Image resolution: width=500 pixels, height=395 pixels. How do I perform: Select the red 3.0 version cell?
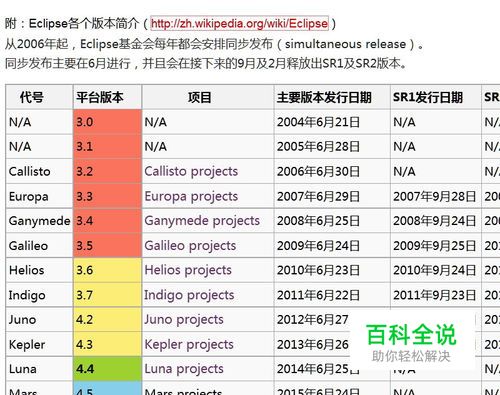point(107,122)
